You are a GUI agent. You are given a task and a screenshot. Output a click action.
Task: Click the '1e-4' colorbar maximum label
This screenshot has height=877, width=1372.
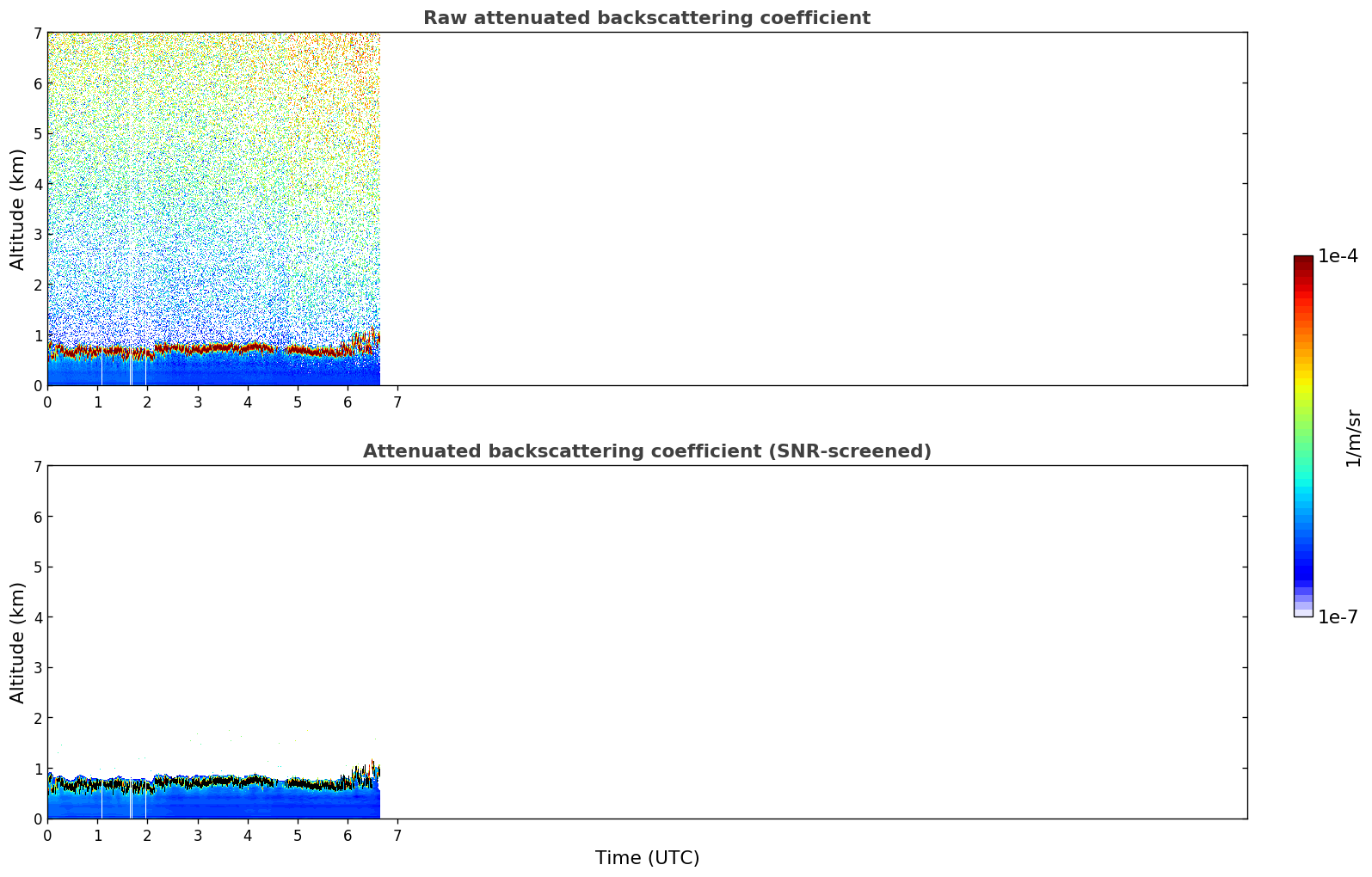pyautogui.click(x=1338, y=256)
